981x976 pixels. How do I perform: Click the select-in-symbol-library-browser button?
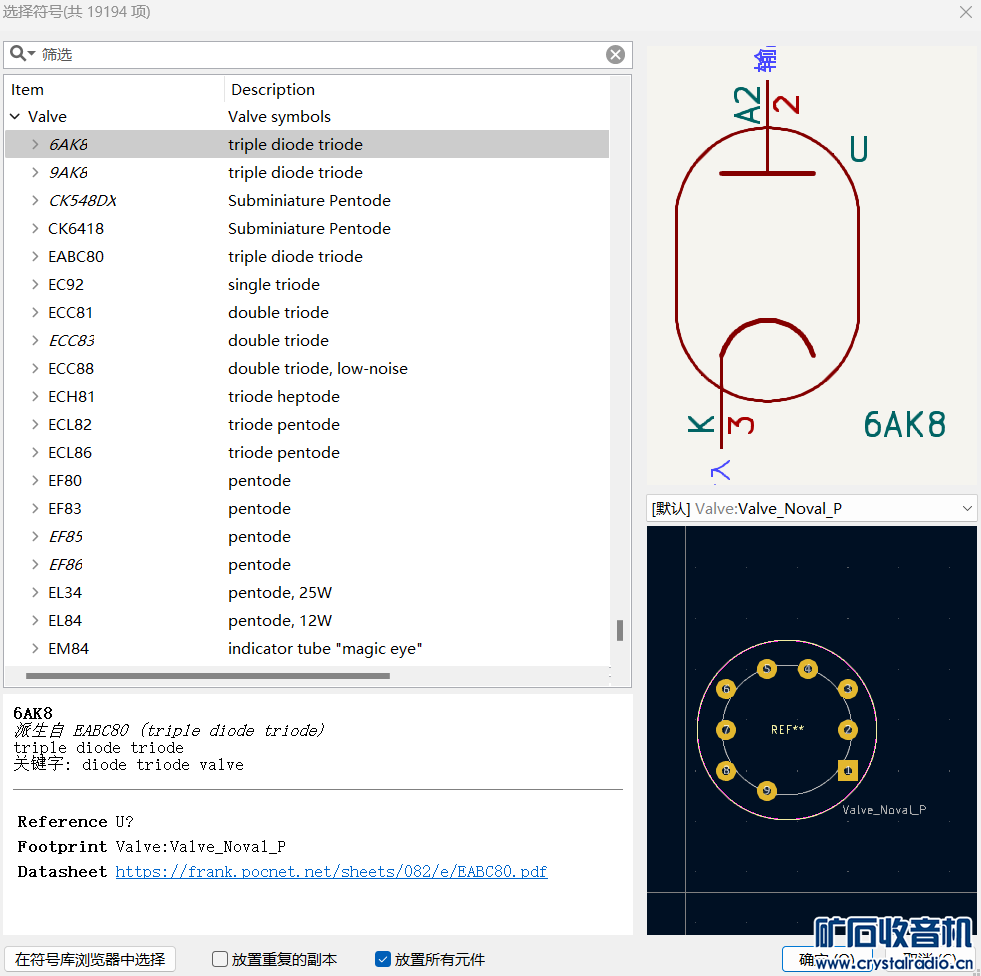89,959
